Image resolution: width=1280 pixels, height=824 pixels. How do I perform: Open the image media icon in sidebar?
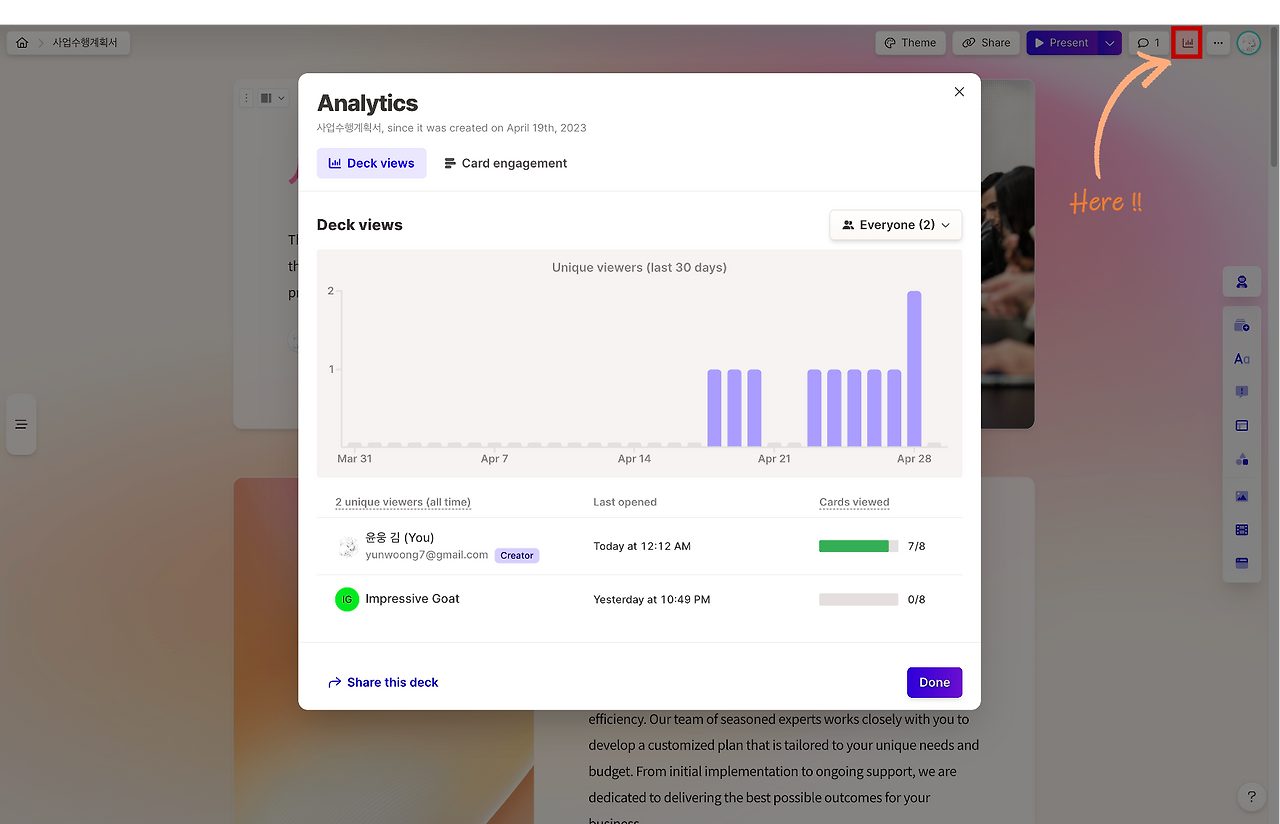(x=1241, y=496)
